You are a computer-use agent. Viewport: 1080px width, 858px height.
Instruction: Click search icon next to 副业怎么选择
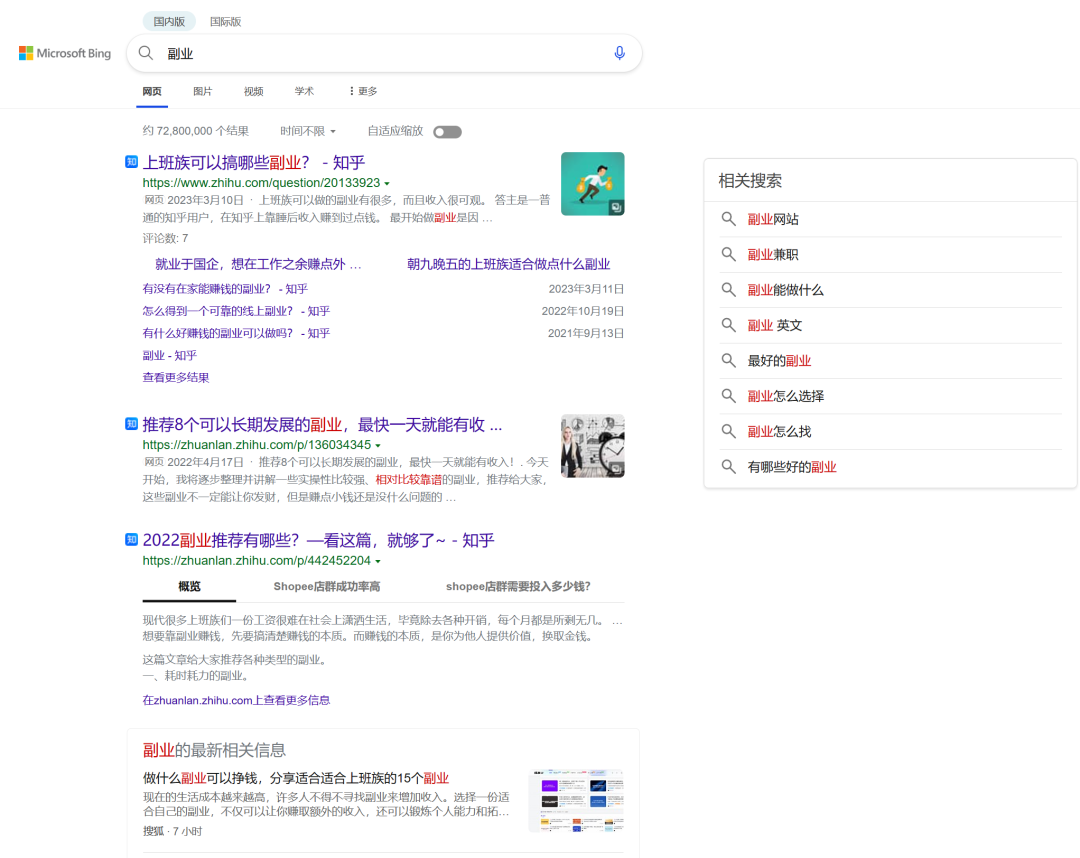click(x=728, y=396)
